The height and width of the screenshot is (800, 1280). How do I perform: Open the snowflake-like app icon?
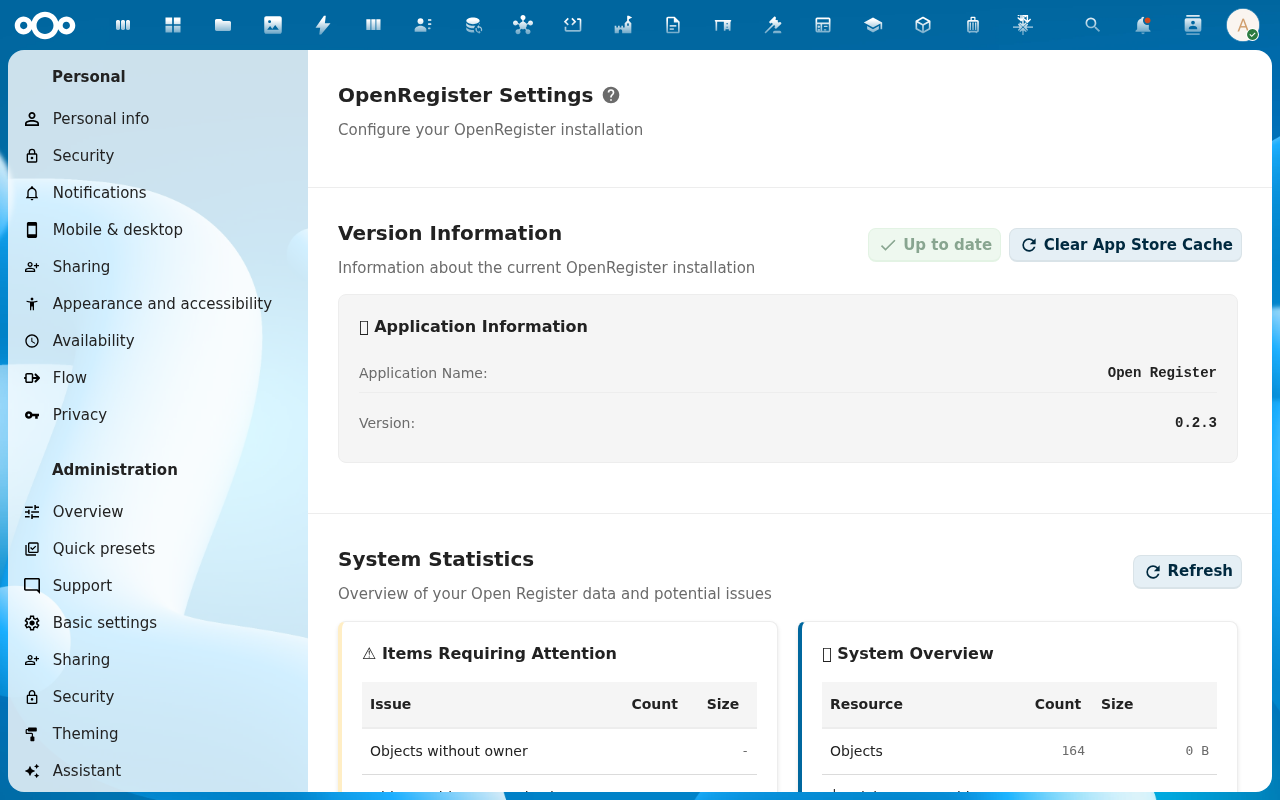(1023, 25)
